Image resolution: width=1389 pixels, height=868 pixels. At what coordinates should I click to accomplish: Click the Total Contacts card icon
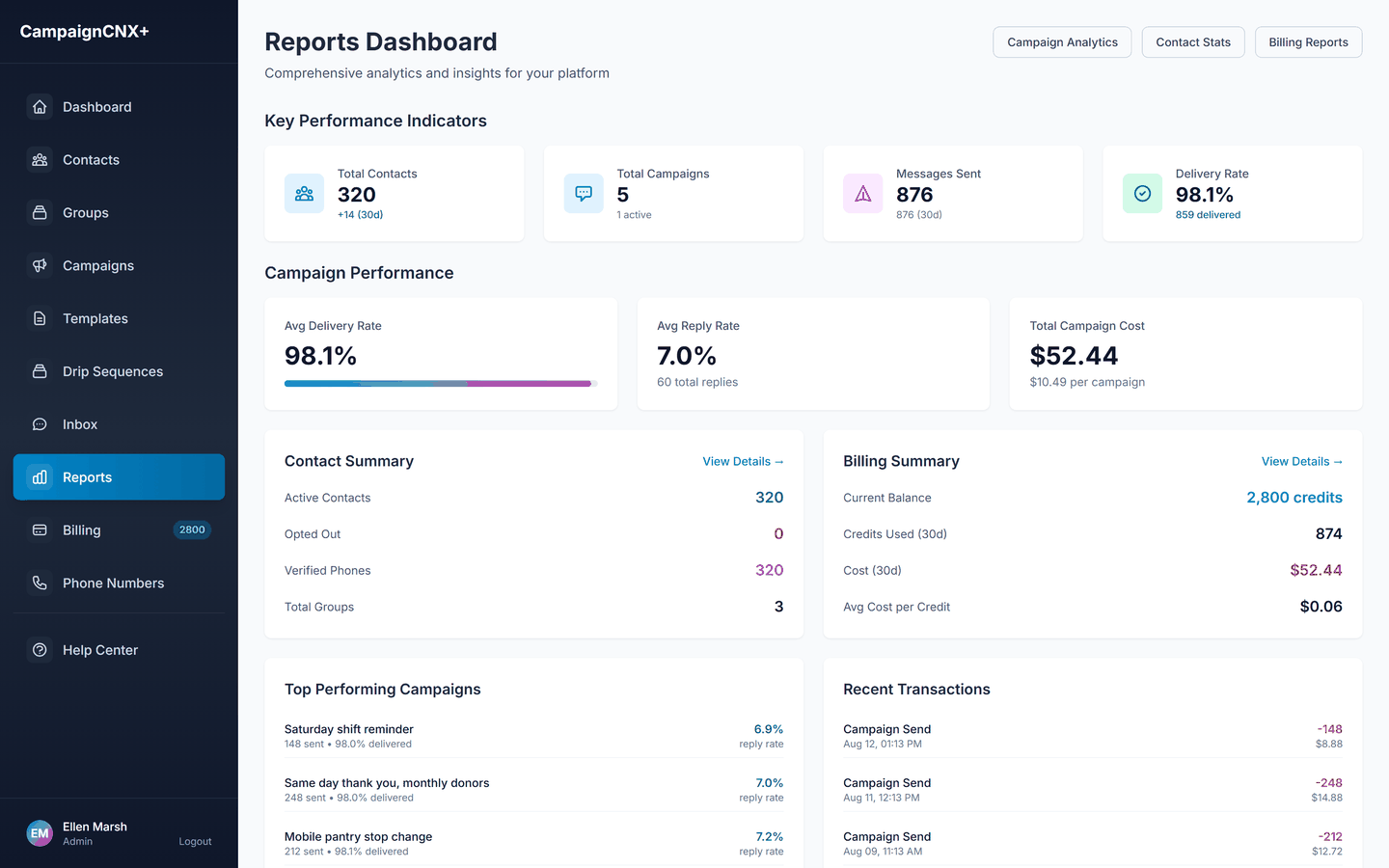(304, 194)
